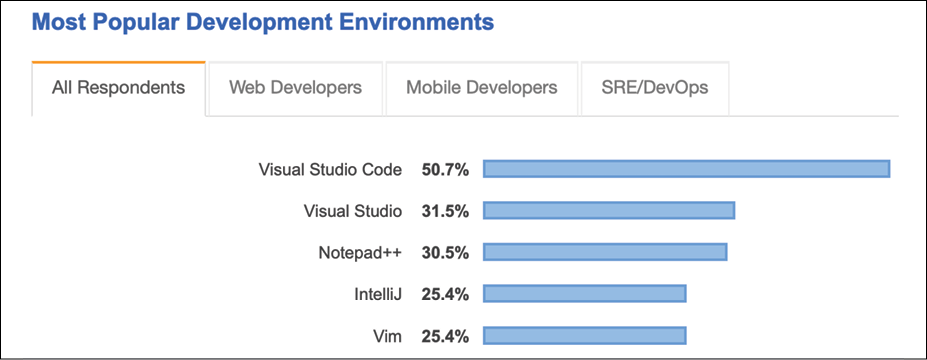Click the 25.4% value beside Vim
This screenshot has height=360, width=927.
click(445, 336)
